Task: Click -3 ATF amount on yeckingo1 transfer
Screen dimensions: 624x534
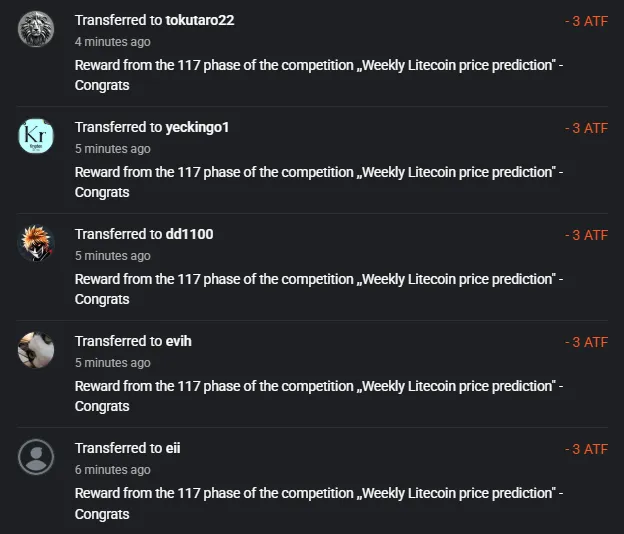Action: (x=586, y=128)
